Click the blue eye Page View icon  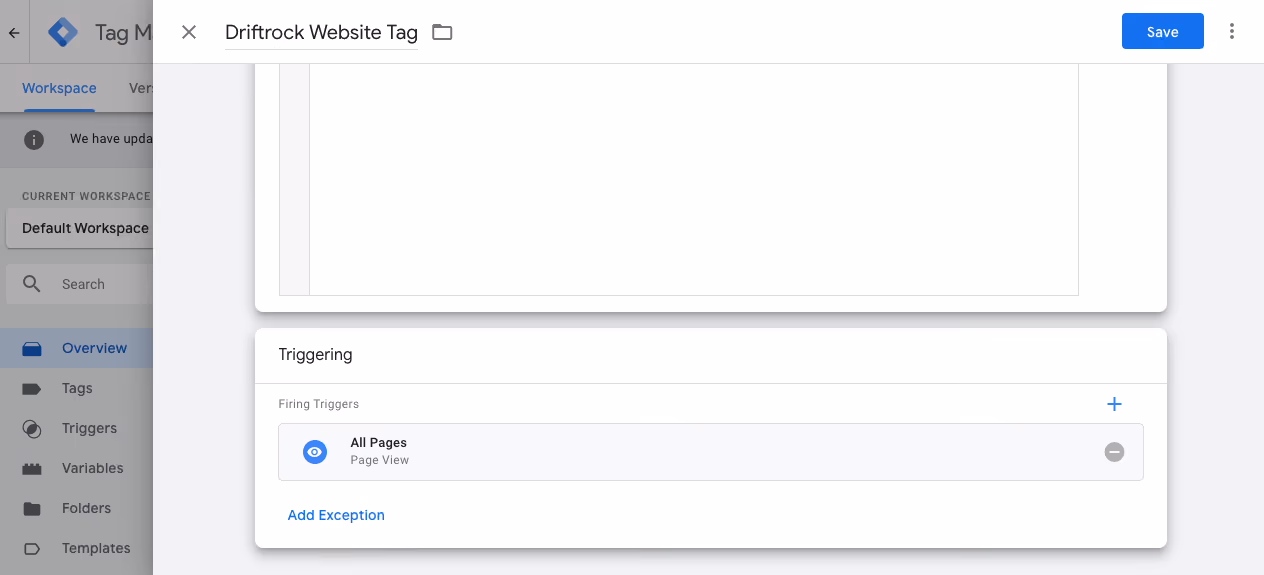tap(315, 452)
